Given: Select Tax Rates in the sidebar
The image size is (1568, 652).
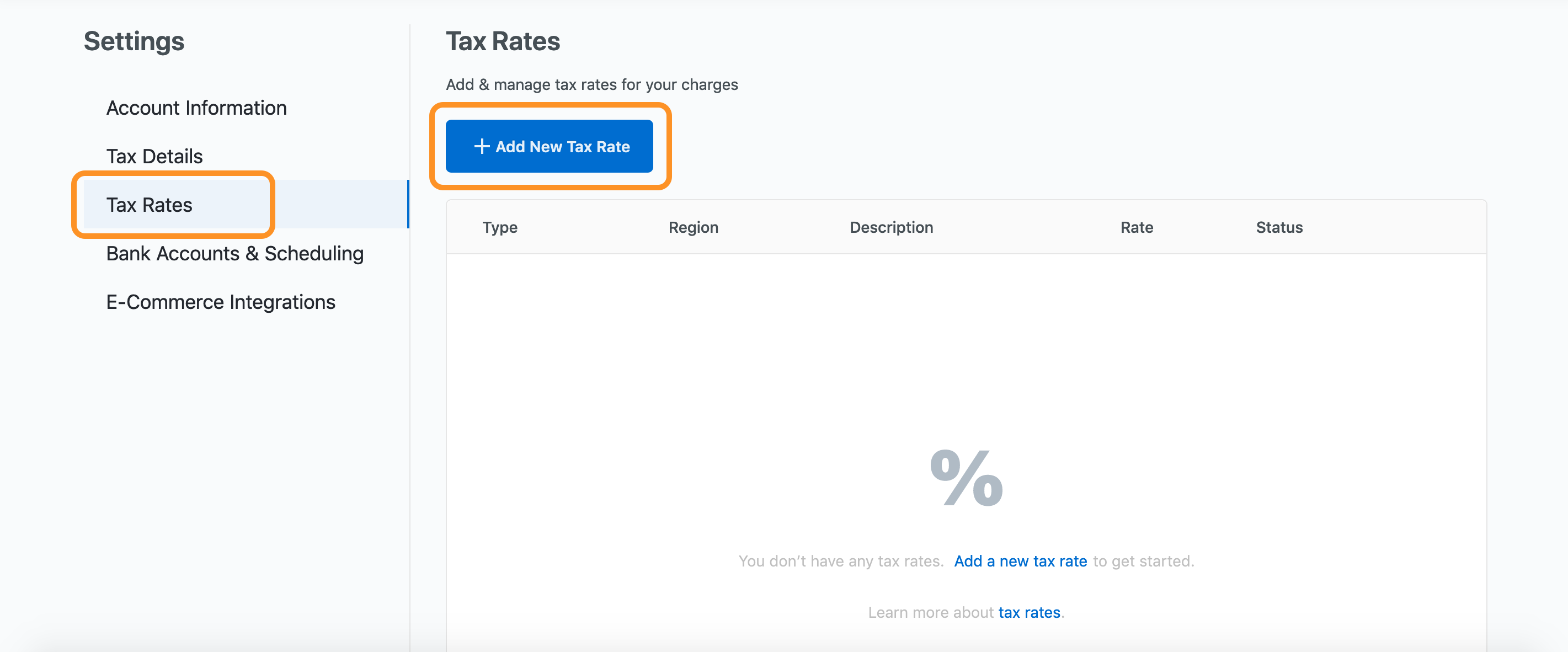Looking at the screenshot, I should point(149,205).
